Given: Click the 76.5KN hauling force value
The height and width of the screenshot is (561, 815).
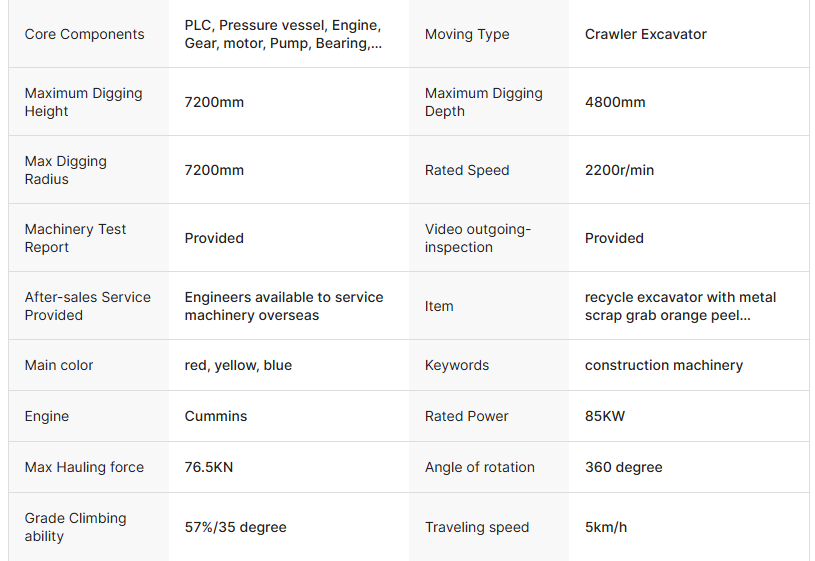Looking at the screenshot, I should tap(208, 467).
